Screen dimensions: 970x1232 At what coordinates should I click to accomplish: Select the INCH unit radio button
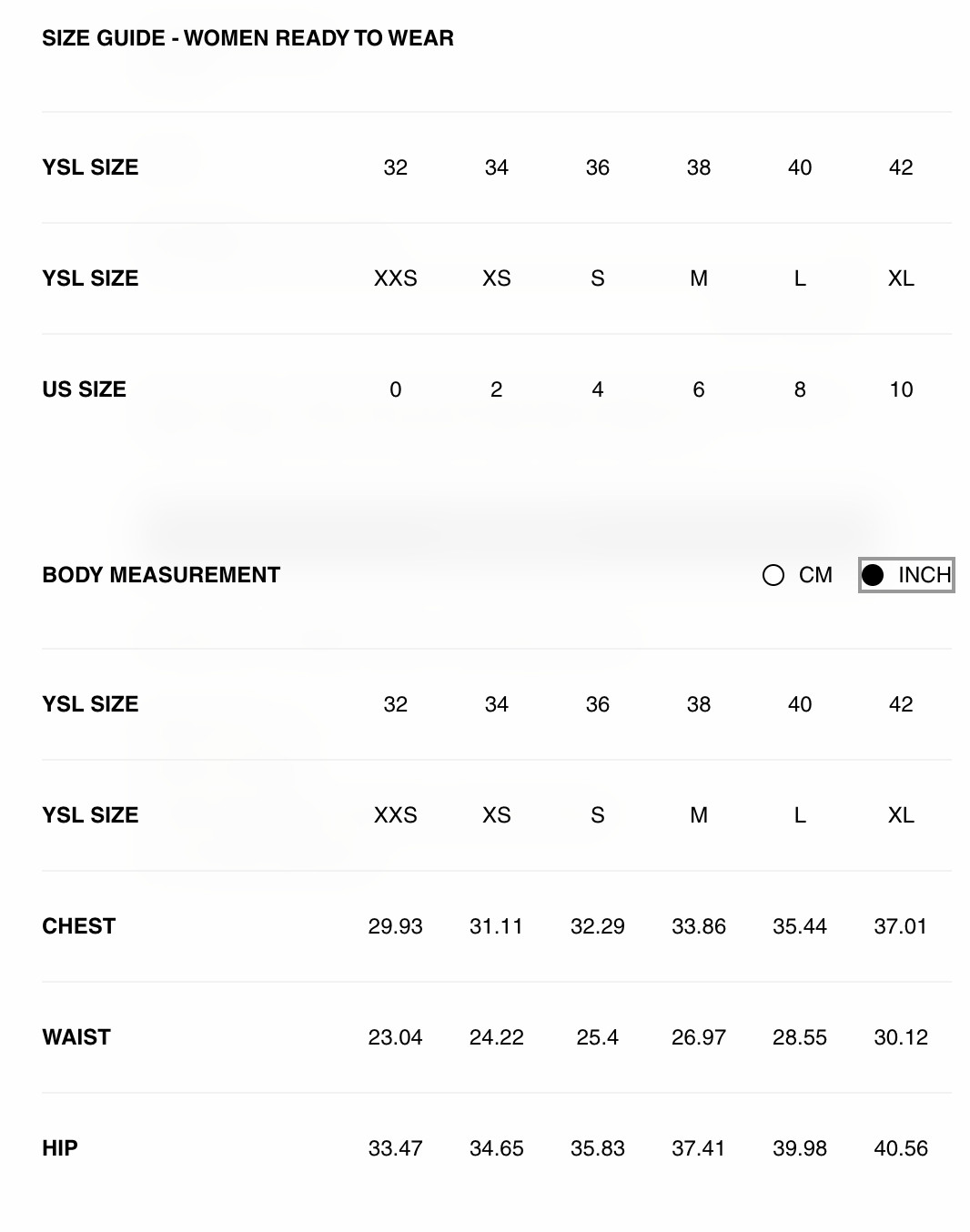(x=873, y=575)
